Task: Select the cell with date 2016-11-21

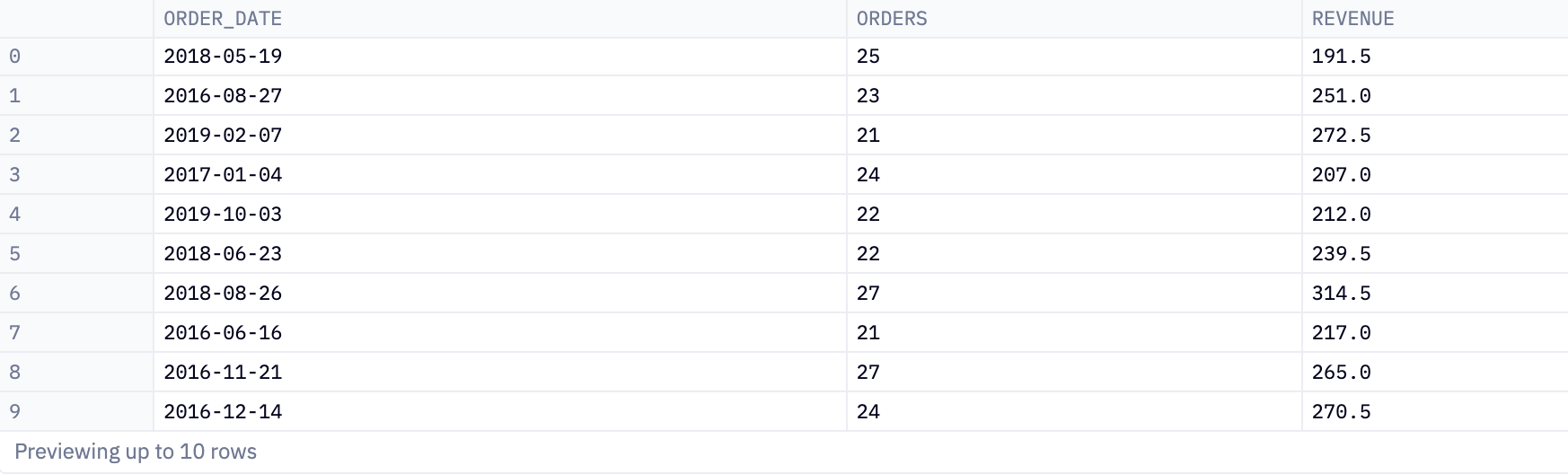Action: (x=499, y=373)
